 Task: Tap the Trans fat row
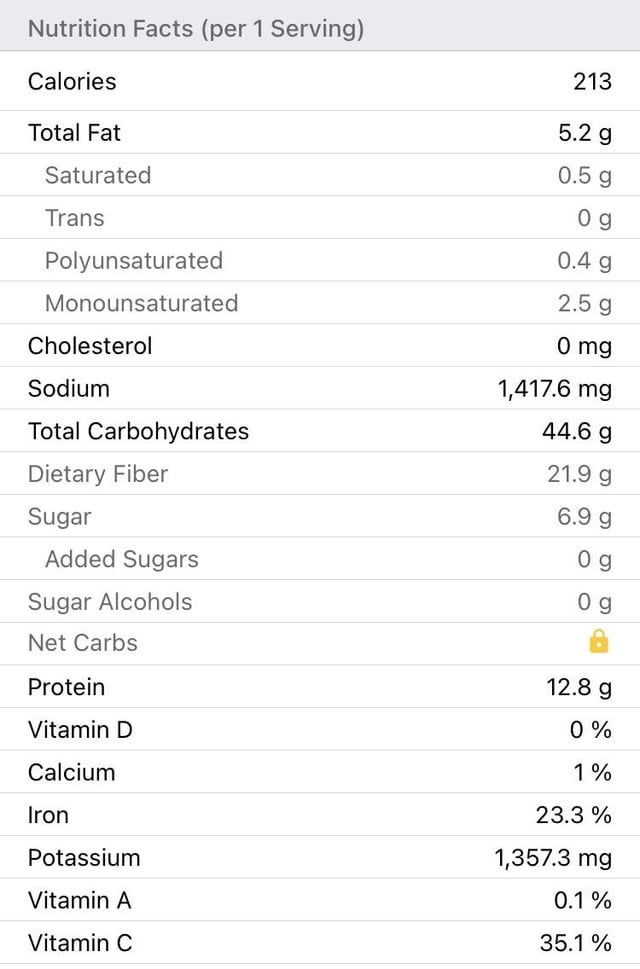tap(320, 218)
